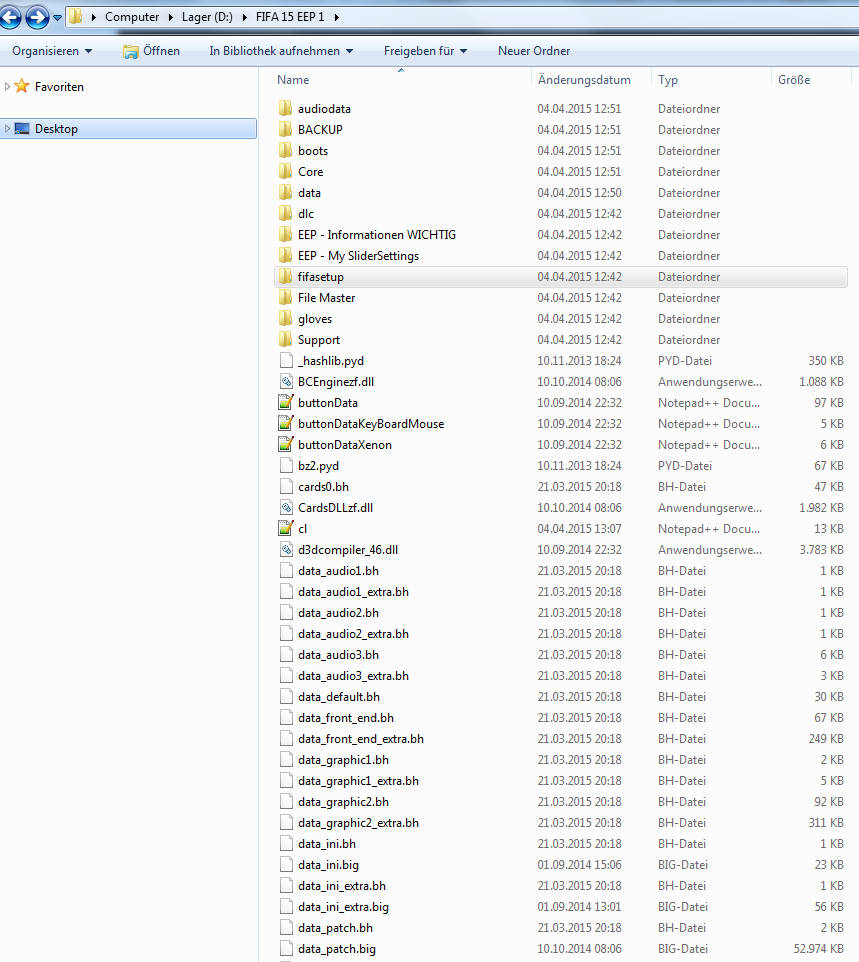859x962 pixels.
Task: Select the File Master folder icon
Action: pyautogui.click(x=285, y=298)
